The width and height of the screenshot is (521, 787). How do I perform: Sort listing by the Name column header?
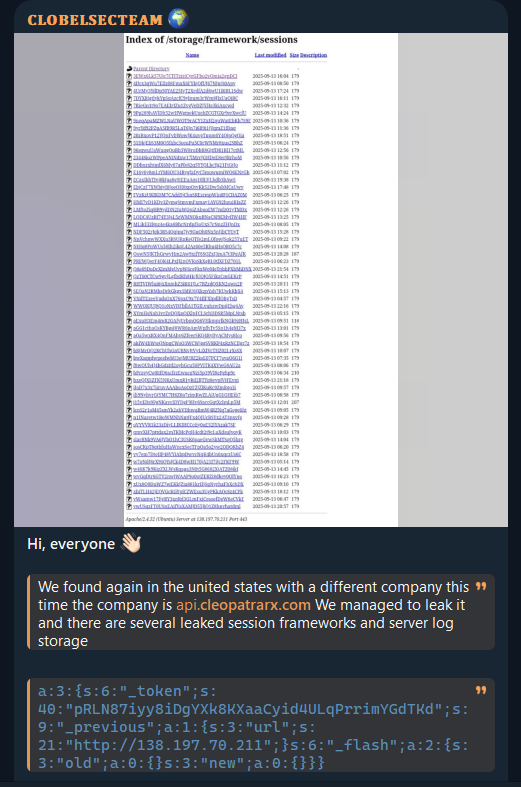192,55
